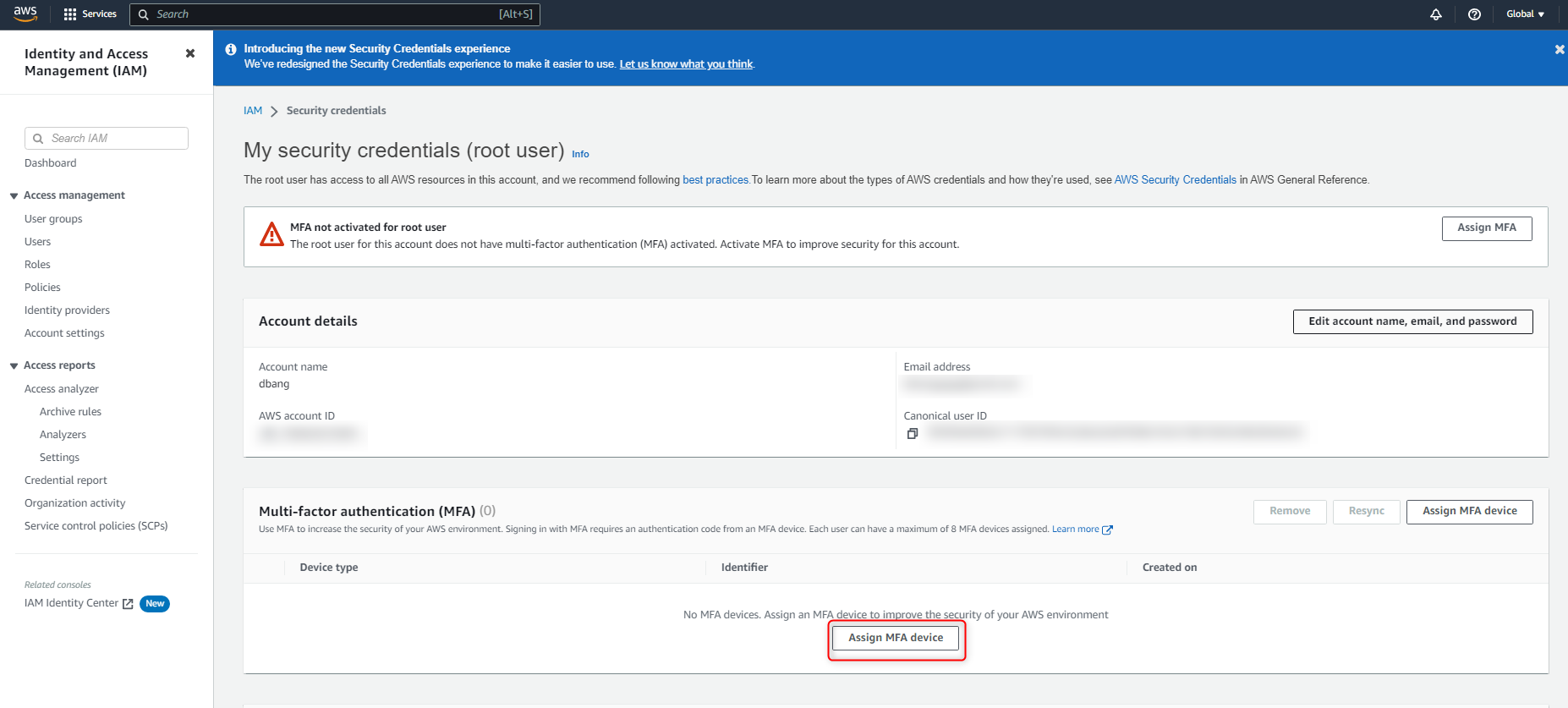Open the Learn more external link icon
The width and height of the screenshot is (1568, 708).
pos(1108,530)
